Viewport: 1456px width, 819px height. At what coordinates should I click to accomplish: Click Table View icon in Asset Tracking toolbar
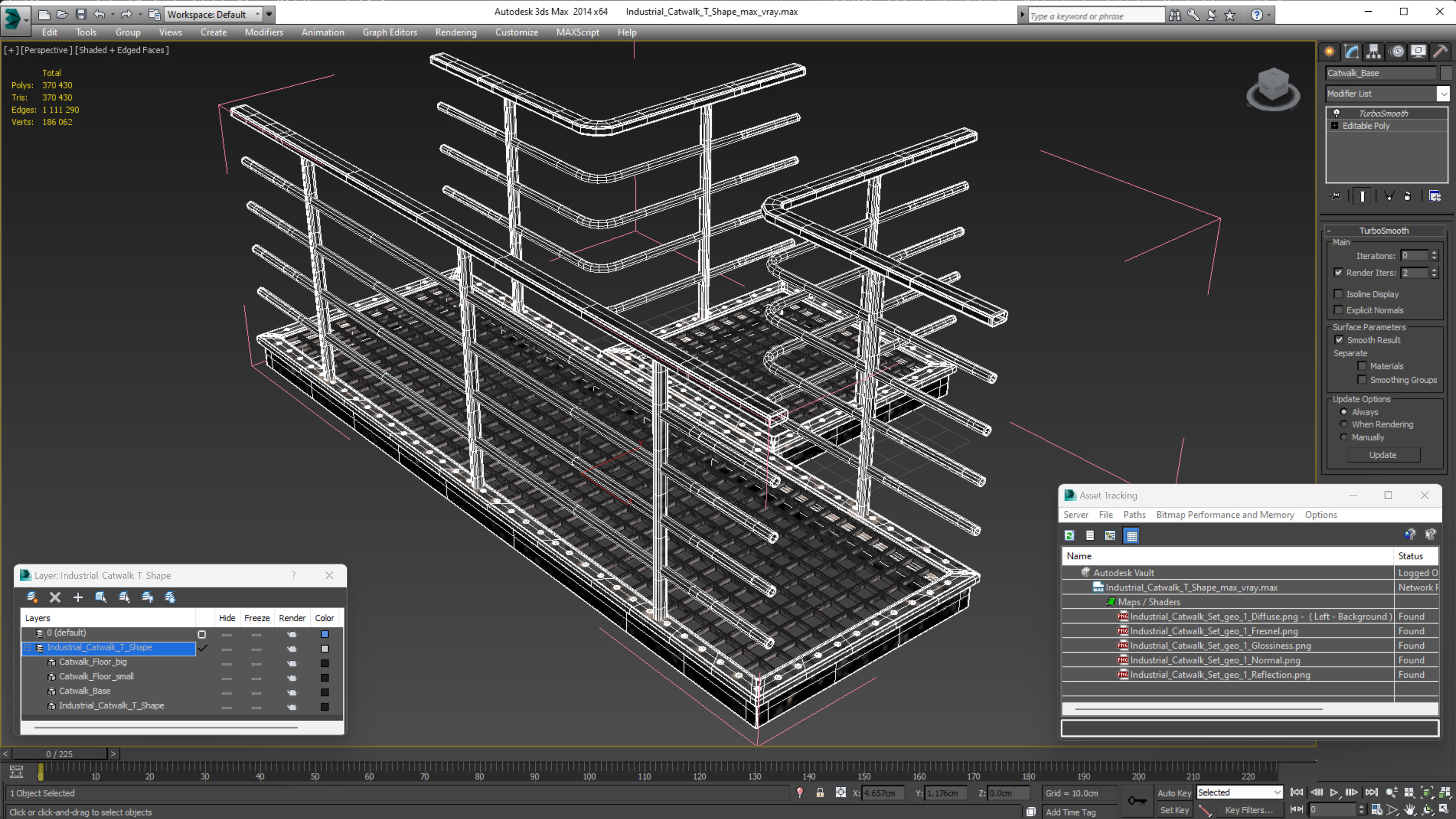tap(1131, 535)
